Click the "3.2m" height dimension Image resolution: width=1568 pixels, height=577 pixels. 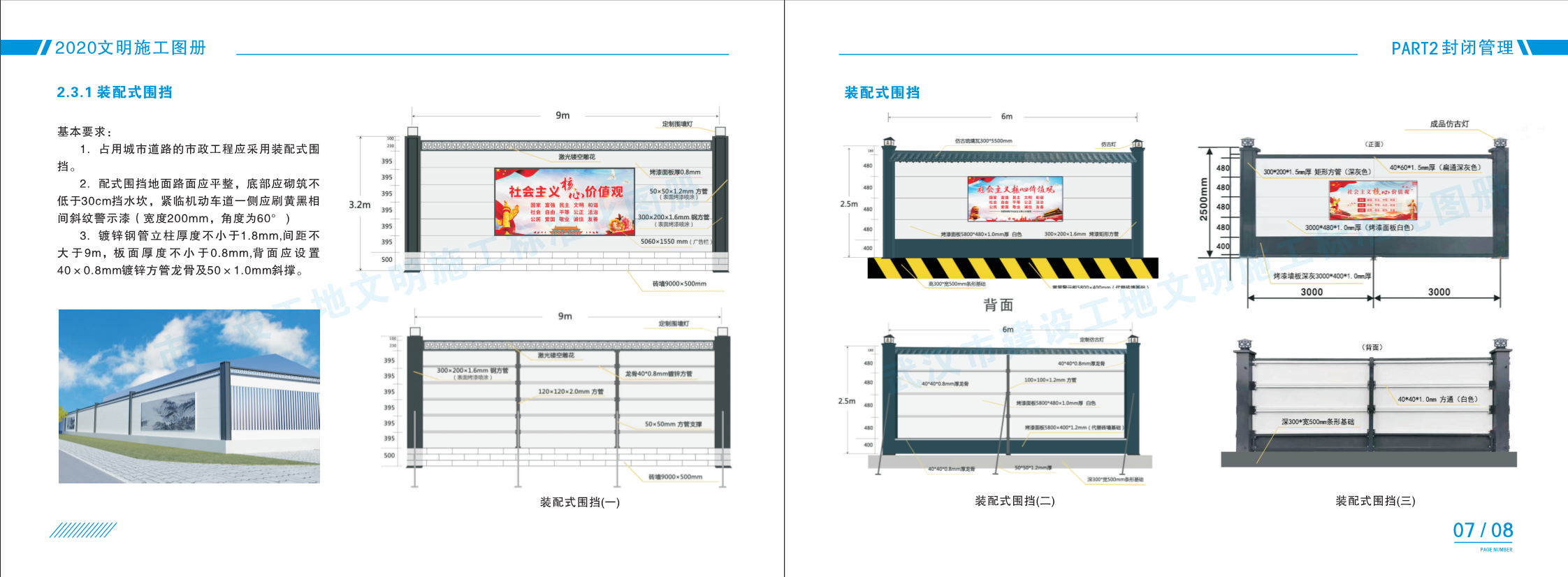360,205
